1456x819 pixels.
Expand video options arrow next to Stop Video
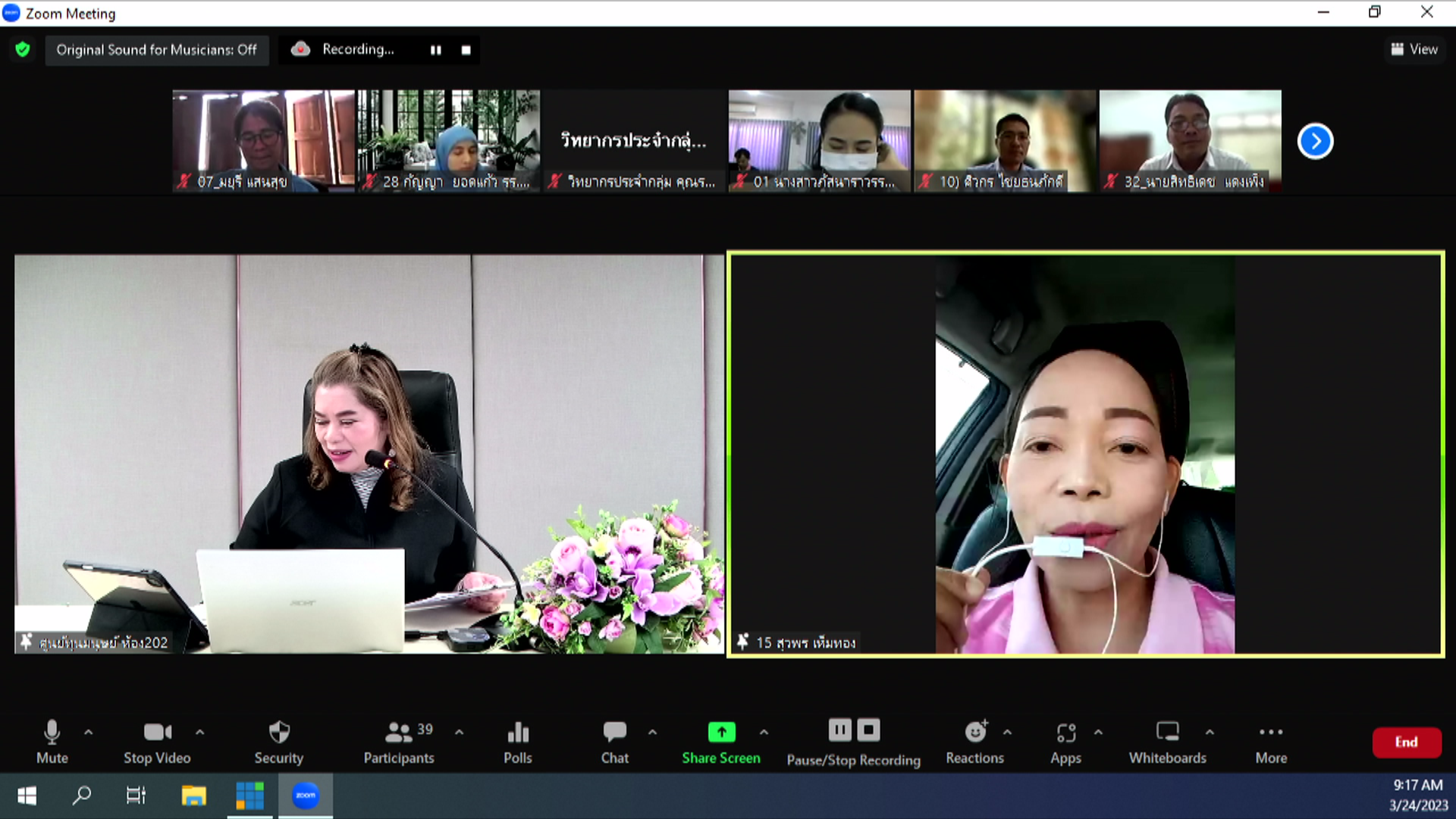200,733
